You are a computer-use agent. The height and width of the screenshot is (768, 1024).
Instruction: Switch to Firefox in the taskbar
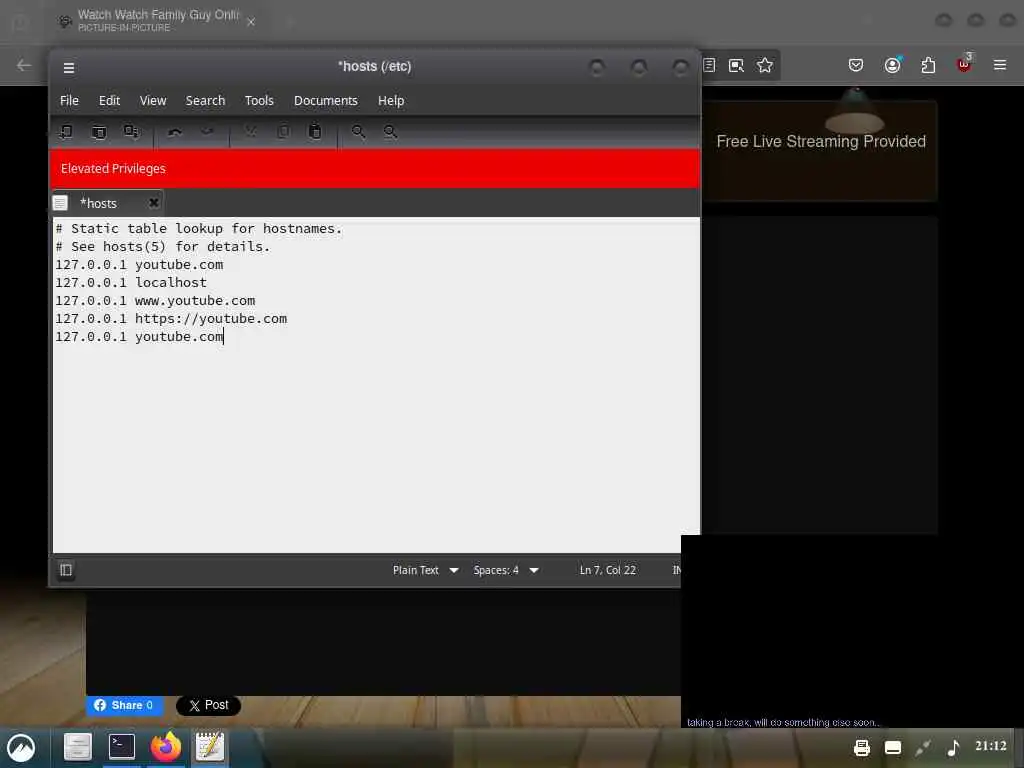click(x=166, y=747)
